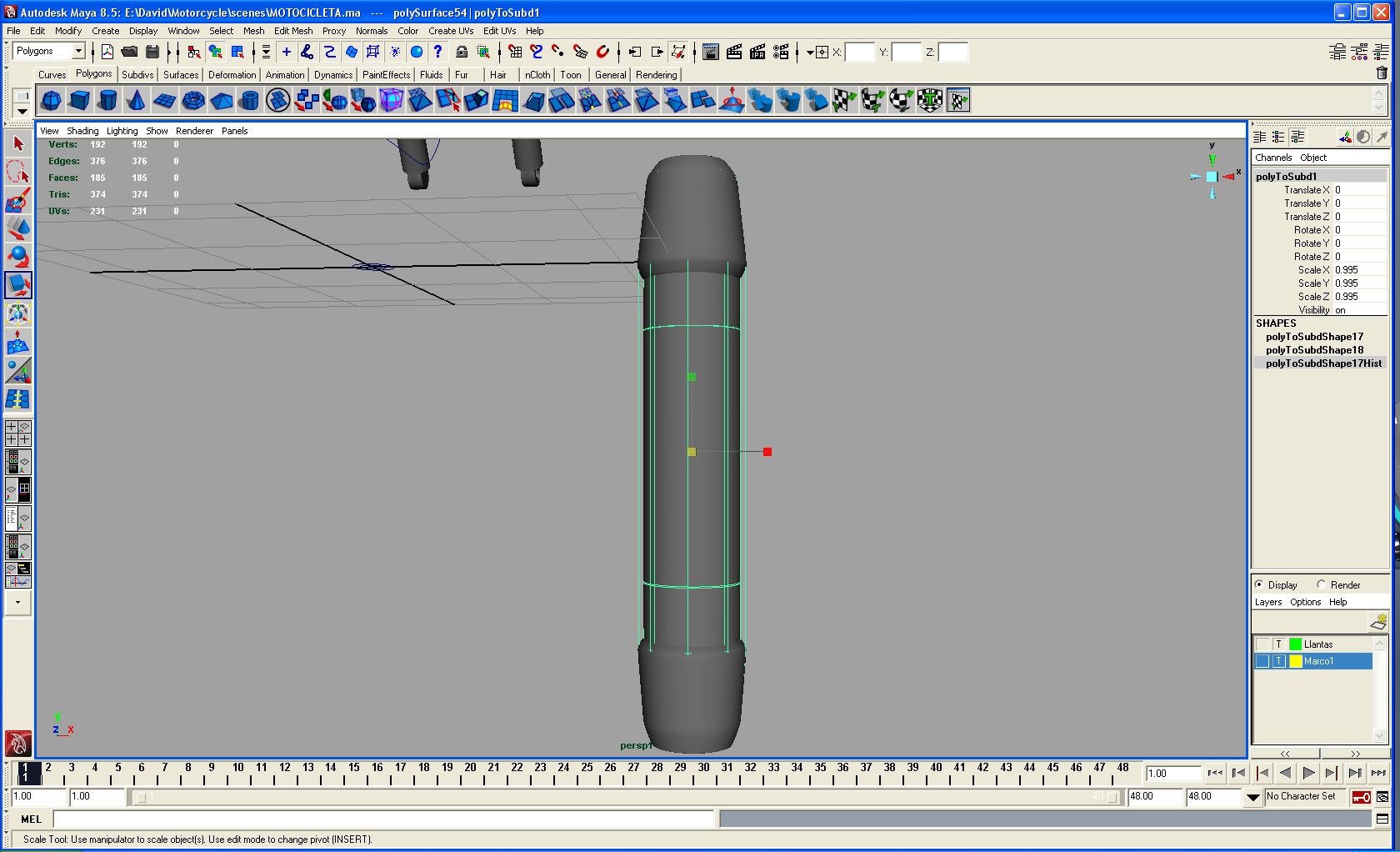Screen dimensions: 1400x852
Task: Play the animation backwards
Action: (x=1285, y=774)
